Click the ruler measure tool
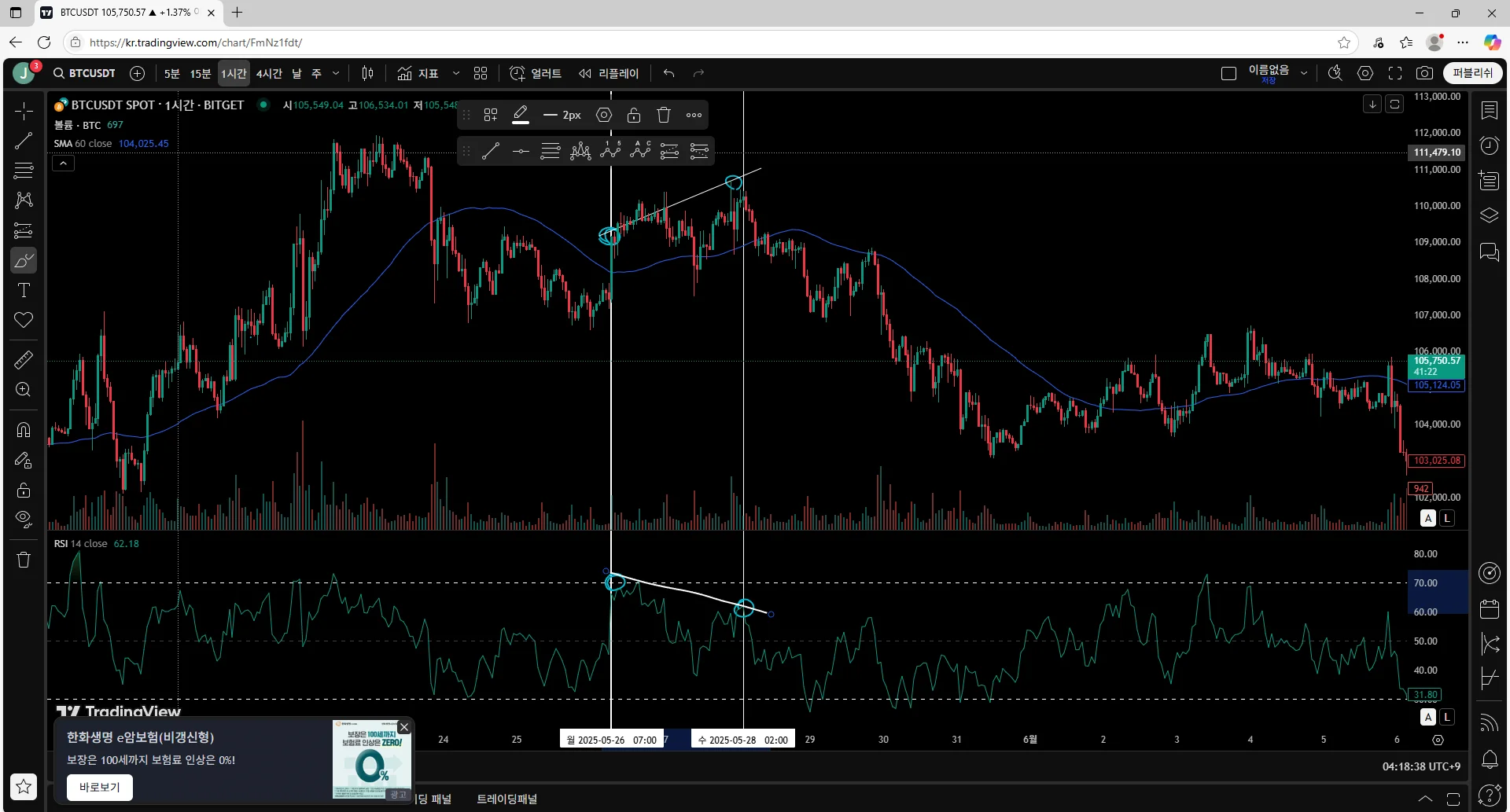Image resolution: width=1510 pixels, height=812 pixels. pos(24,360)
